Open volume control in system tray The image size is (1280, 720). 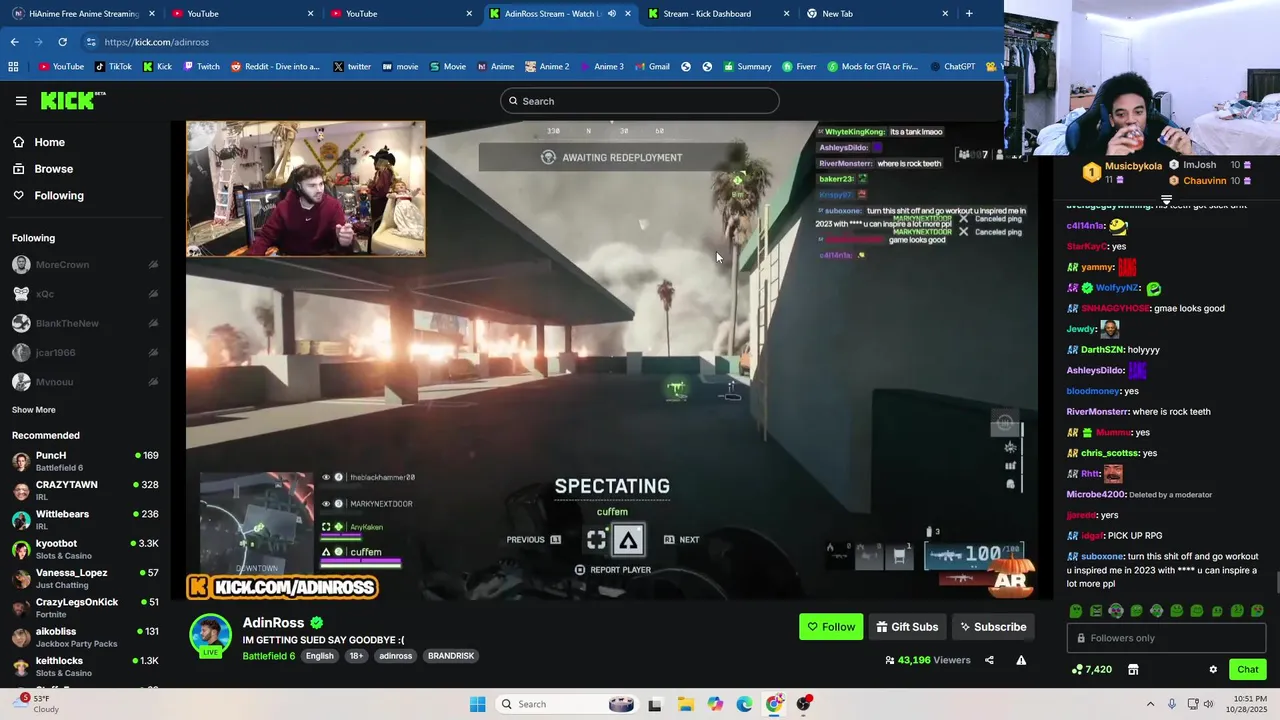click(x=1208, y=704)
